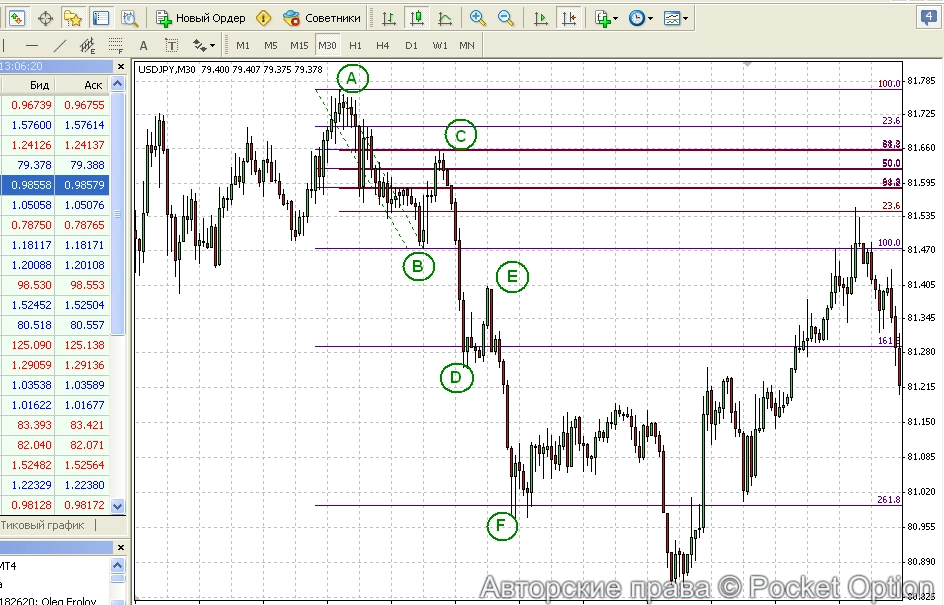944x605 pixels.
Task: Switch chart to bar chart mode
Action: pyautogui.click(x=389, y=18)
